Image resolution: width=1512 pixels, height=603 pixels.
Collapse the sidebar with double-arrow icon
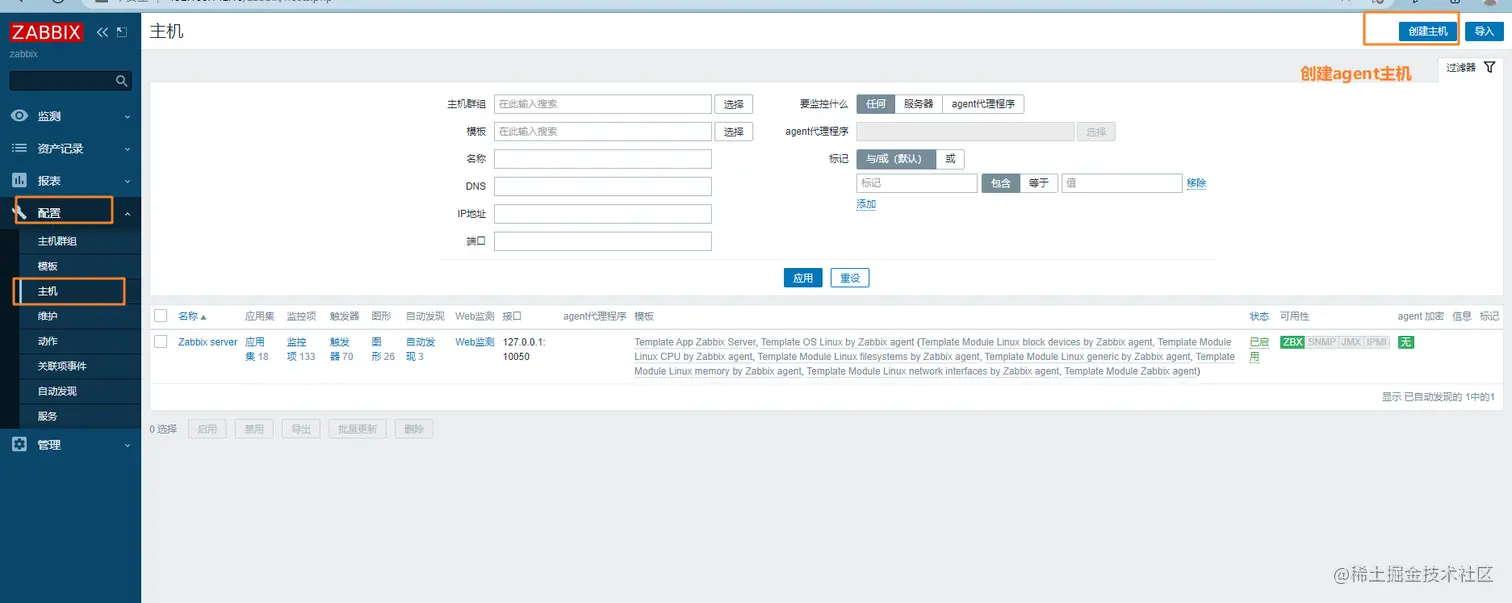point(102,32)
